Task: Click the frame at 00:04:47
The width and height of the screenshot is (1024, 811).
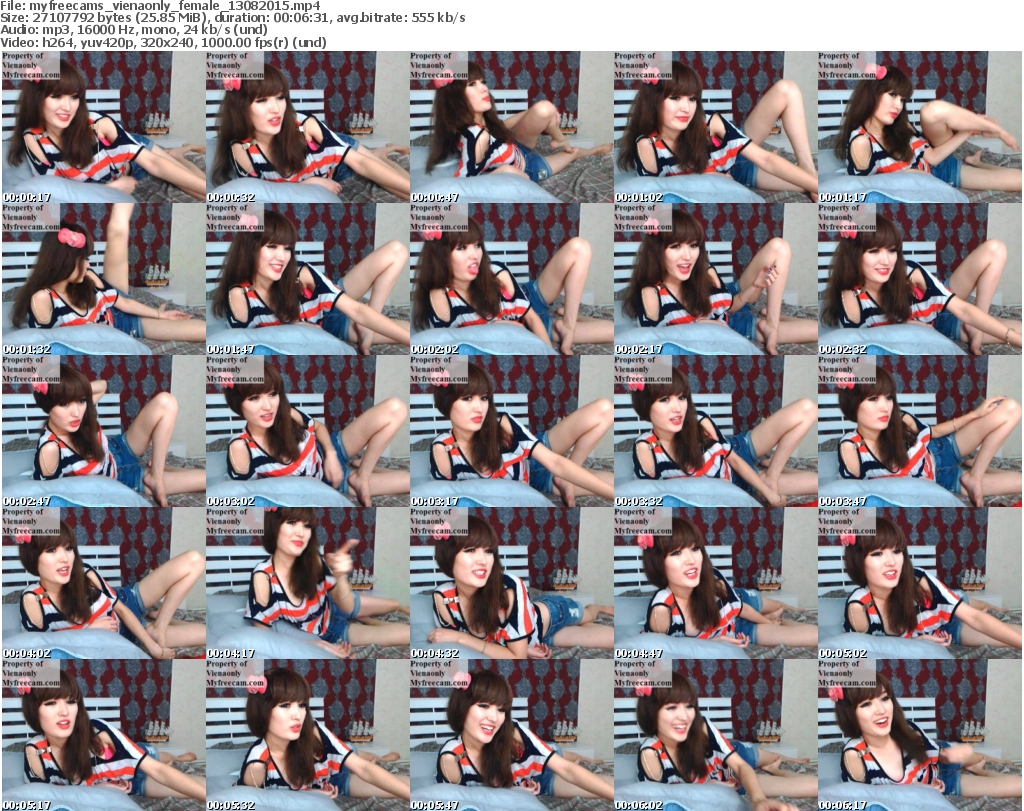Action: pyautogui.click(x=715, y=583)
